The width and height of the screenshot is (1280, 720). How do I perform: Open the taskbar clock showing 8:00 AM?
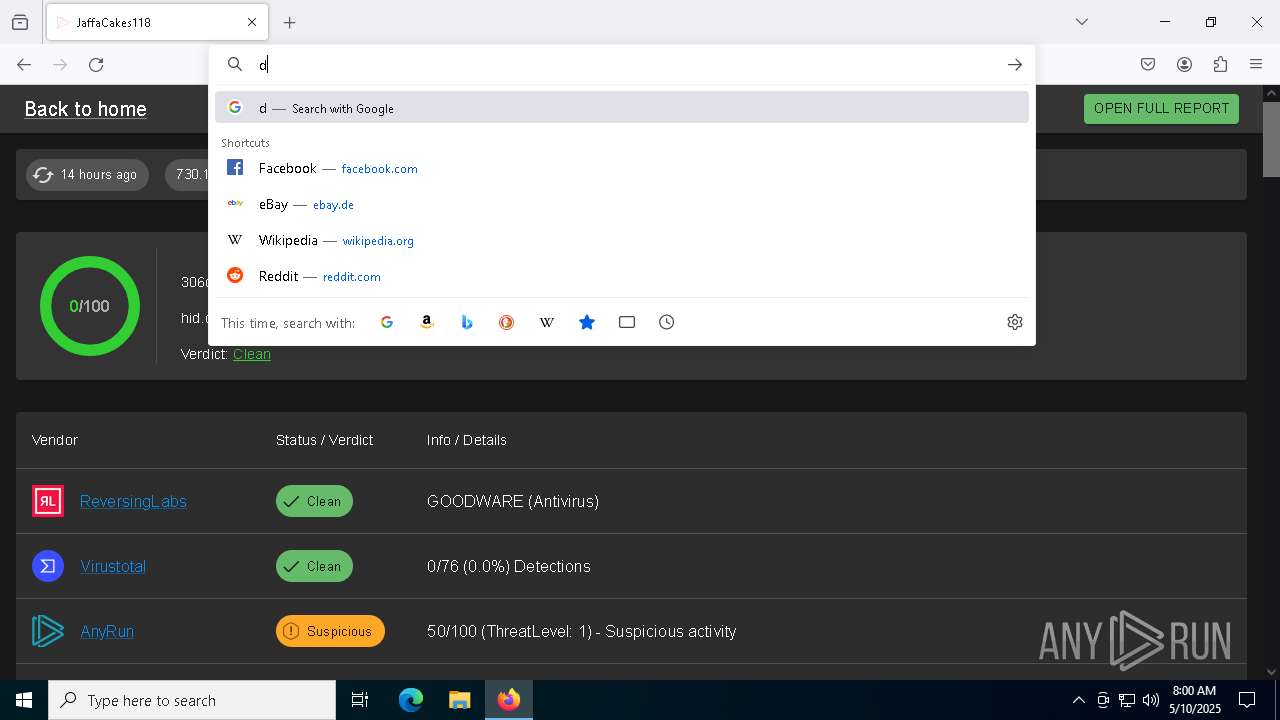point(1196,700)
